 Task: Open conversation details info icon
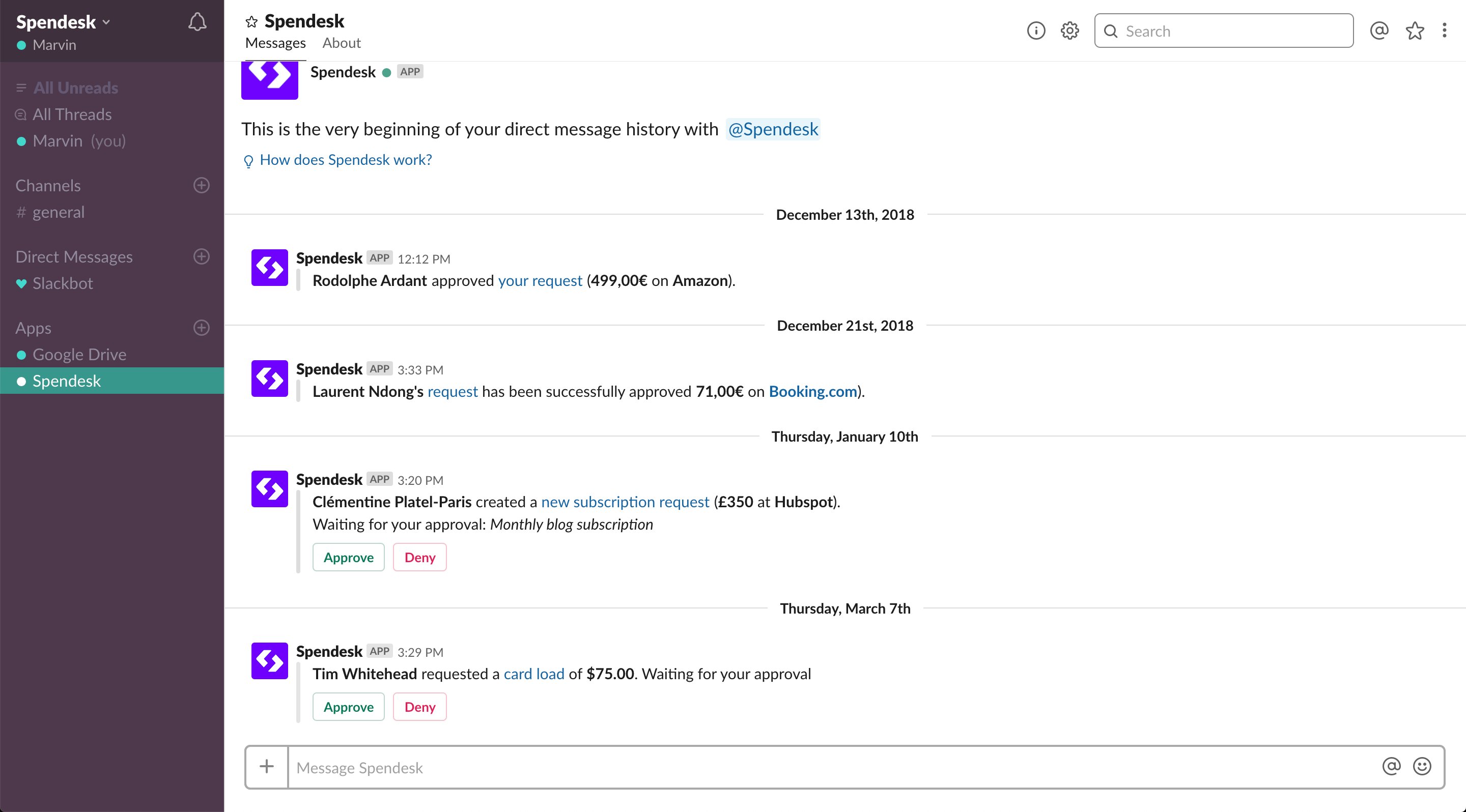coord(1036,31)
